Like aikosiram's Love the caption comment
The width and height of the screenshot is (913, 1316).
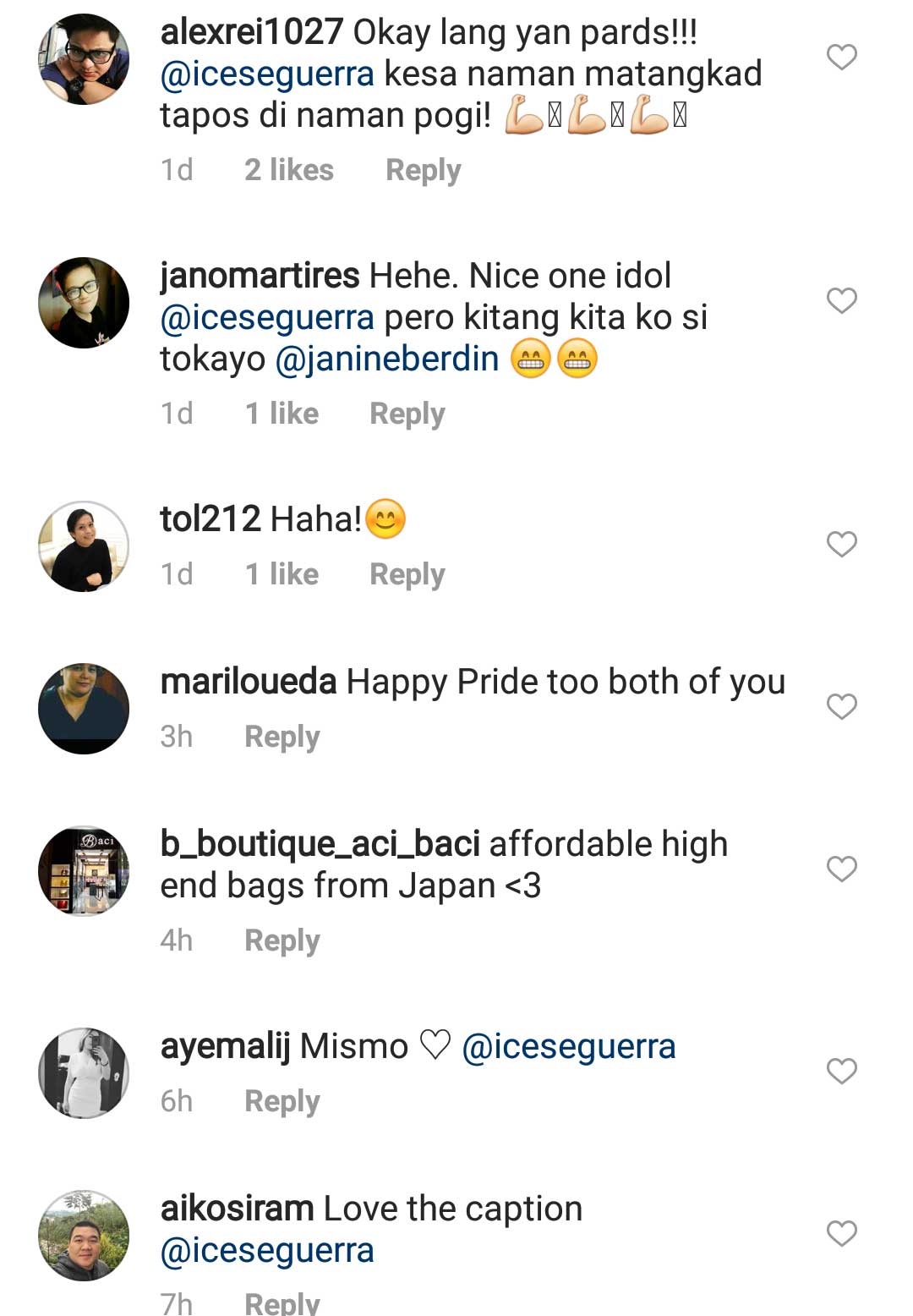coord(841,1234)
